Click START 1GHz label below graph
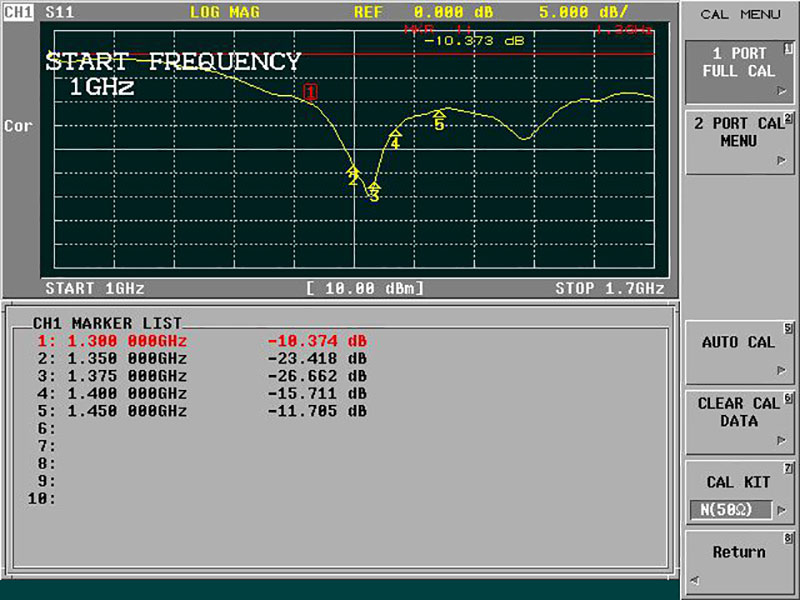This screenshot has width=800, height=600. (x=95, y=288)
